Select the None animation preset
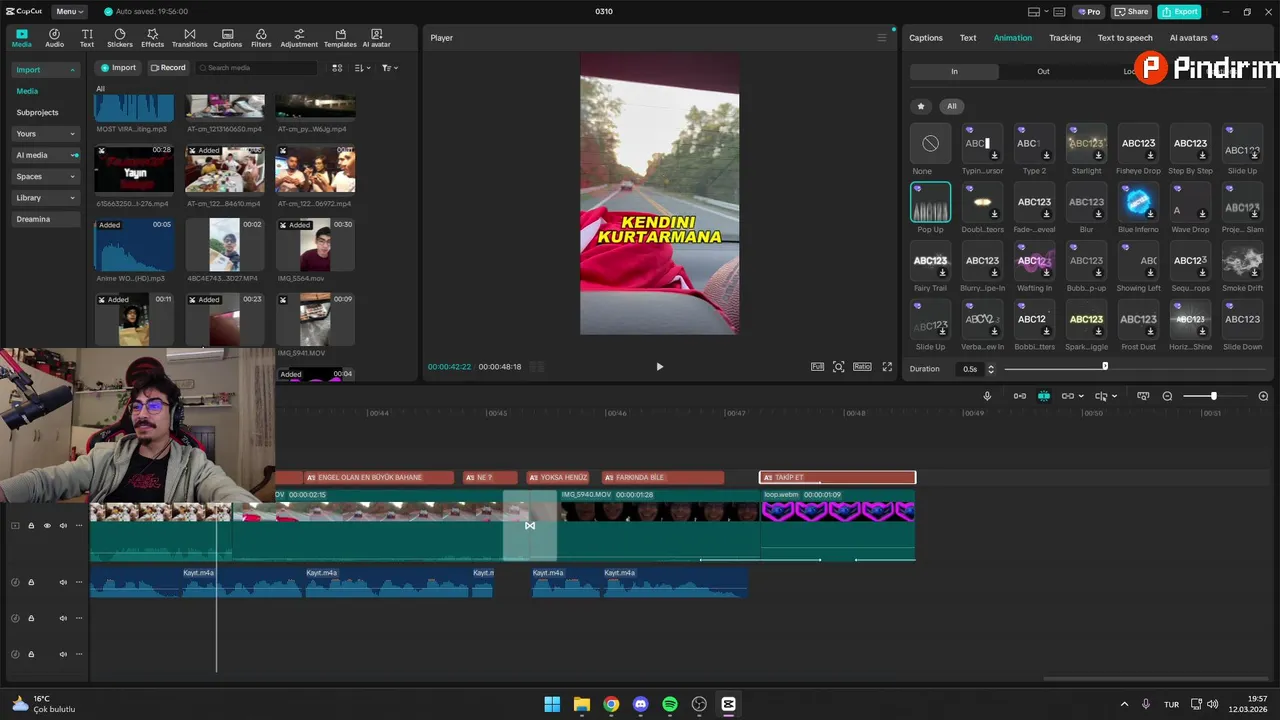This screenshot has width=1280, height=720. click(x=930, y=143)
